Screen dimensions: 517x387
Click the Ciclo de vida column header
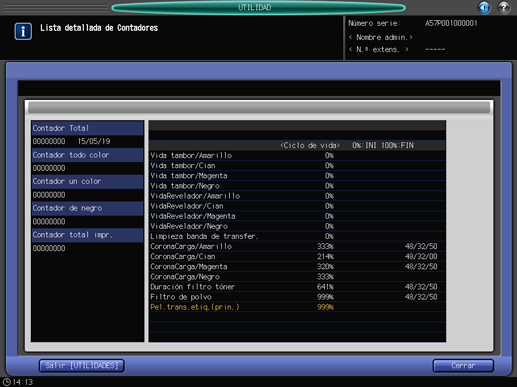pyautogui.click(x=310, y=146)
